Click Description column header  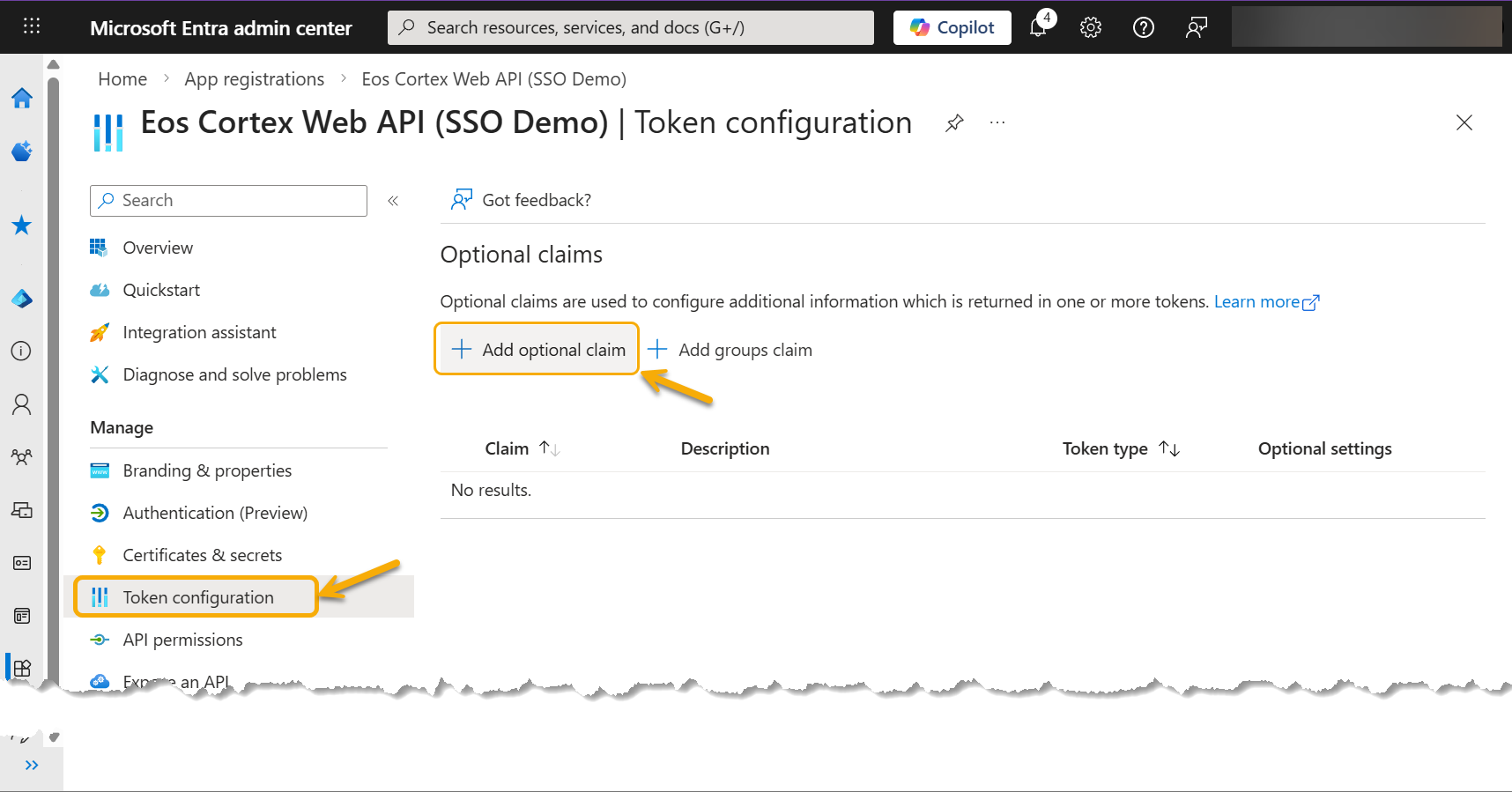(x=725, y=448)
